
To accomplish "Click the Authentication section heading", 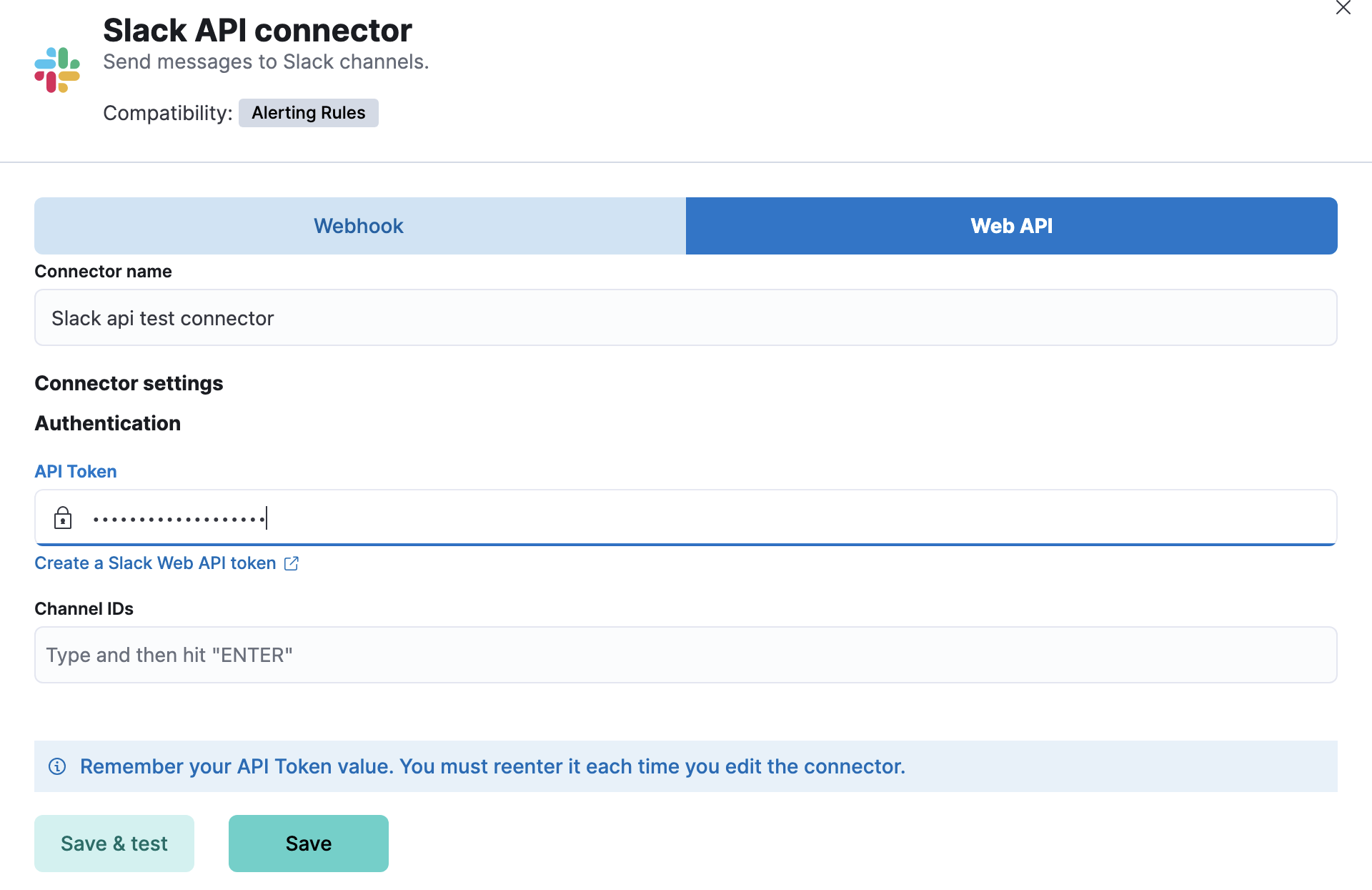I will (107, 423).
